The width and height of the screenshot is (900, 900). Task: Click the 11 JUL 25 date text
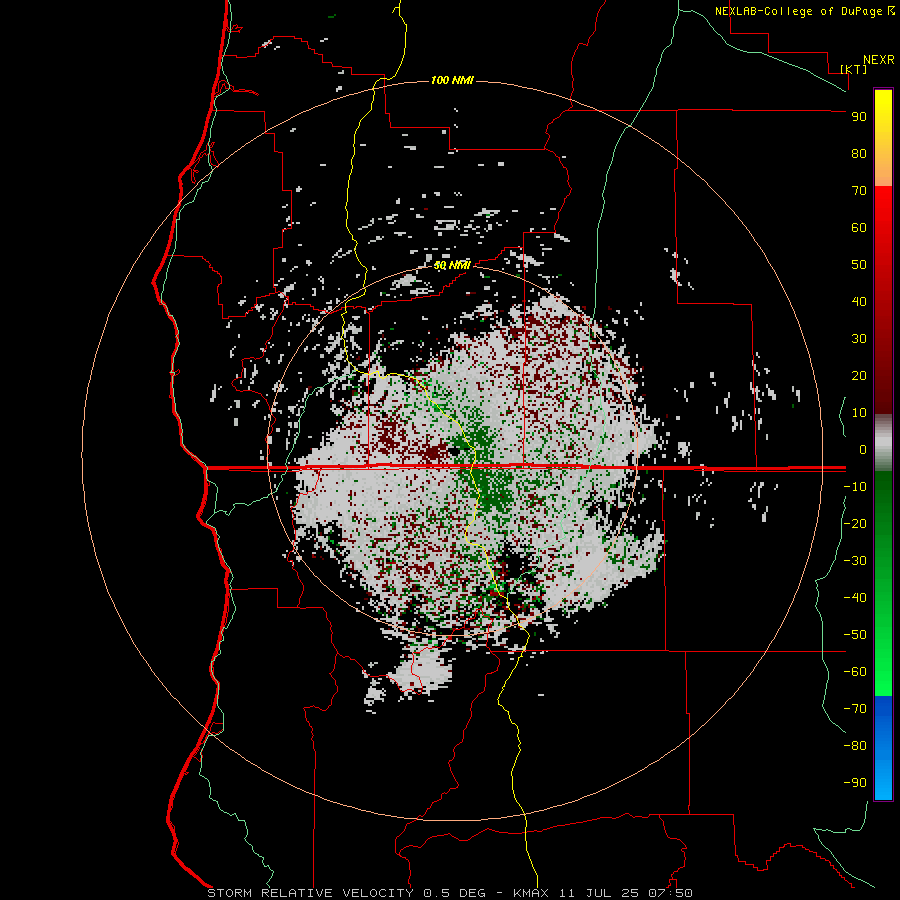point(599,893)
